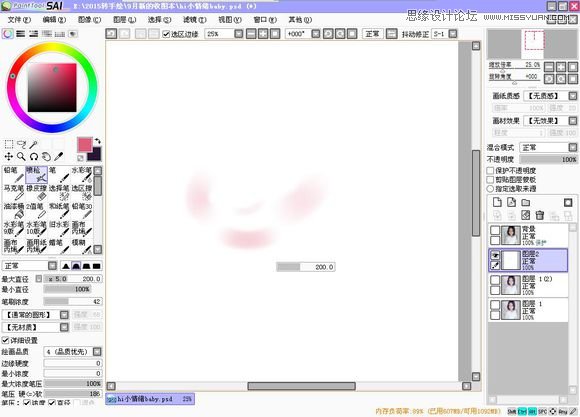Screen dimensions: 580x417
Task: Select the move tool
Action: tap(9, 157)
